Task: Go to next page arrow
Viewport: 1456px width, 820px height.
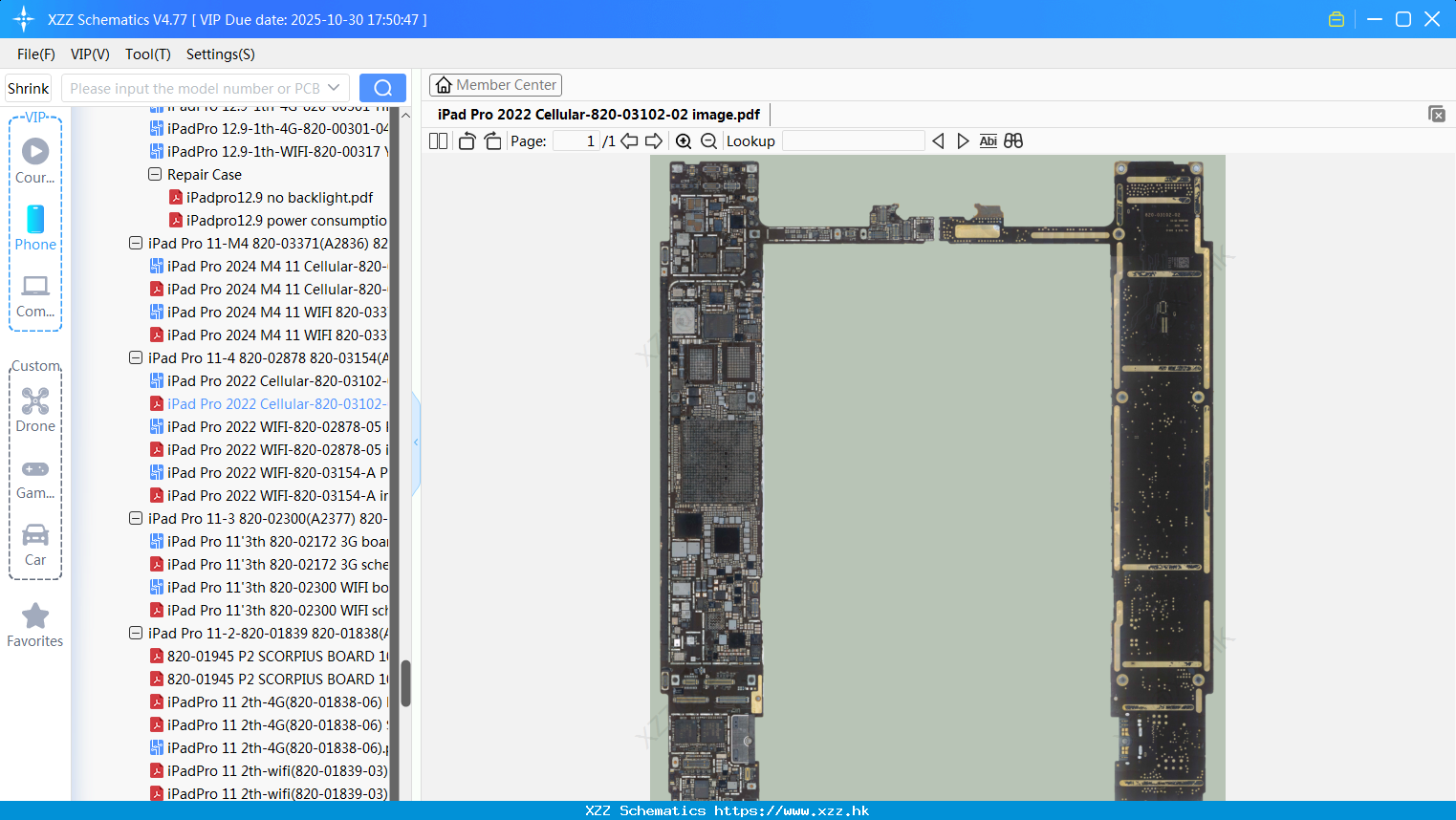Action: 654,140
